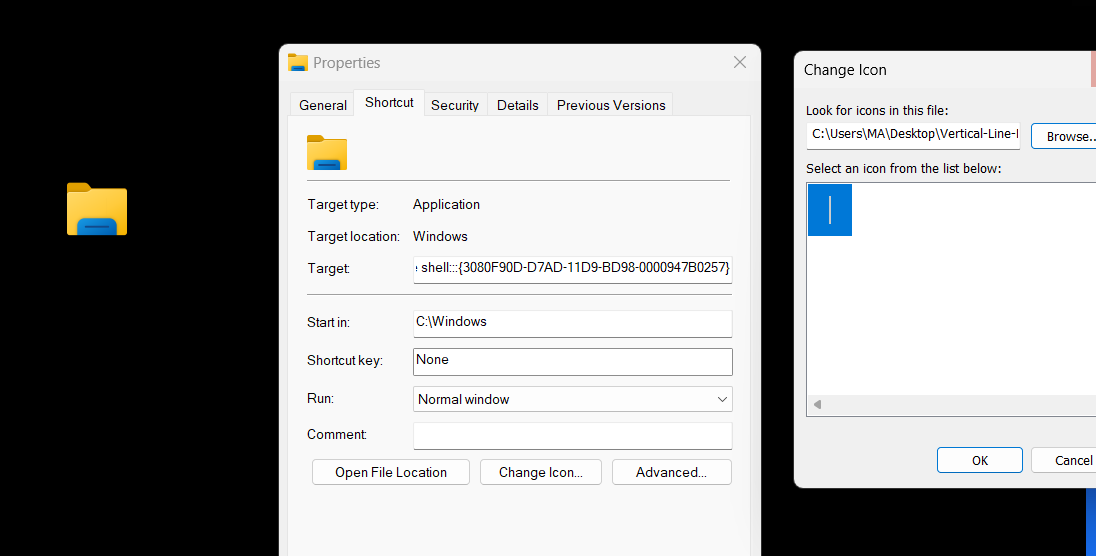The image size is (1096, 556).
Task: Confirm with OK in Change Icon dialog
Action: (979, 460)
